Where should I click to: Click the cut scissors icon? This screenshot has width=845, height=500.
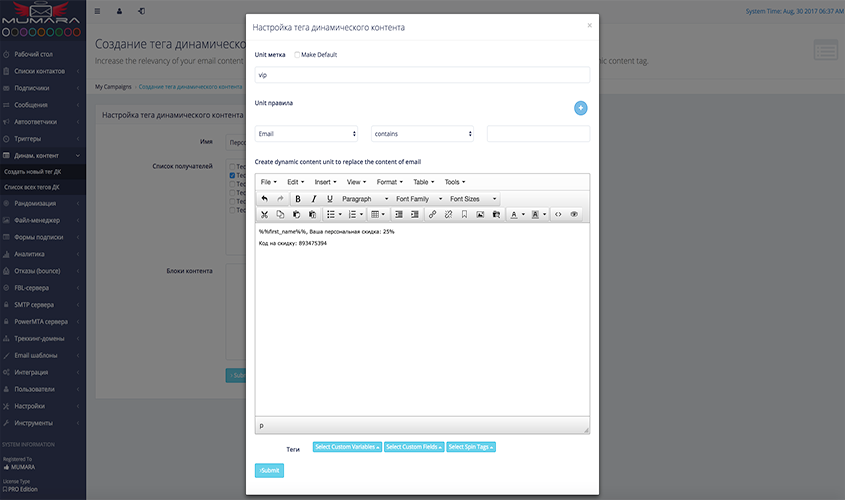point(264,214)
